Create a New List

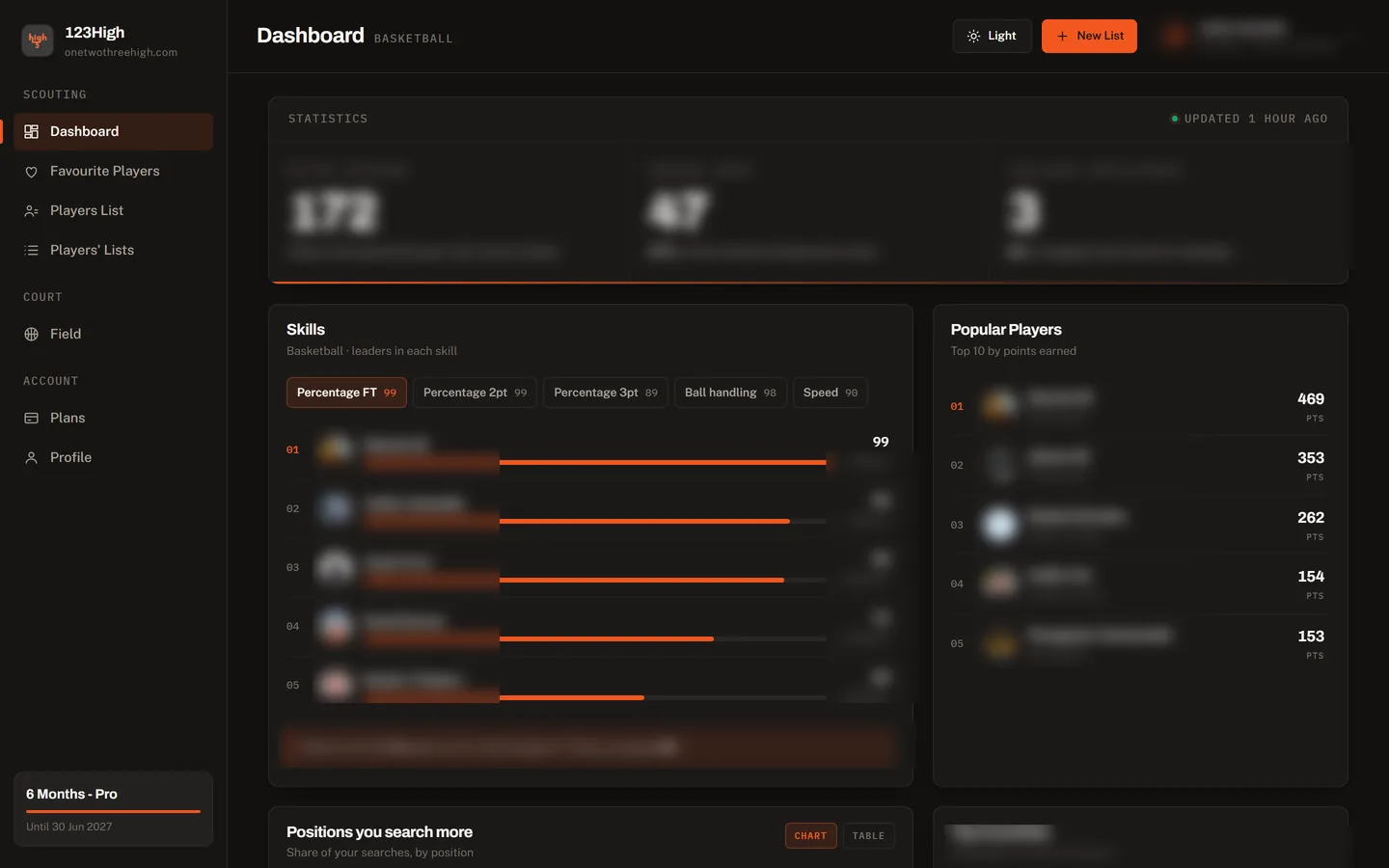1089,37
